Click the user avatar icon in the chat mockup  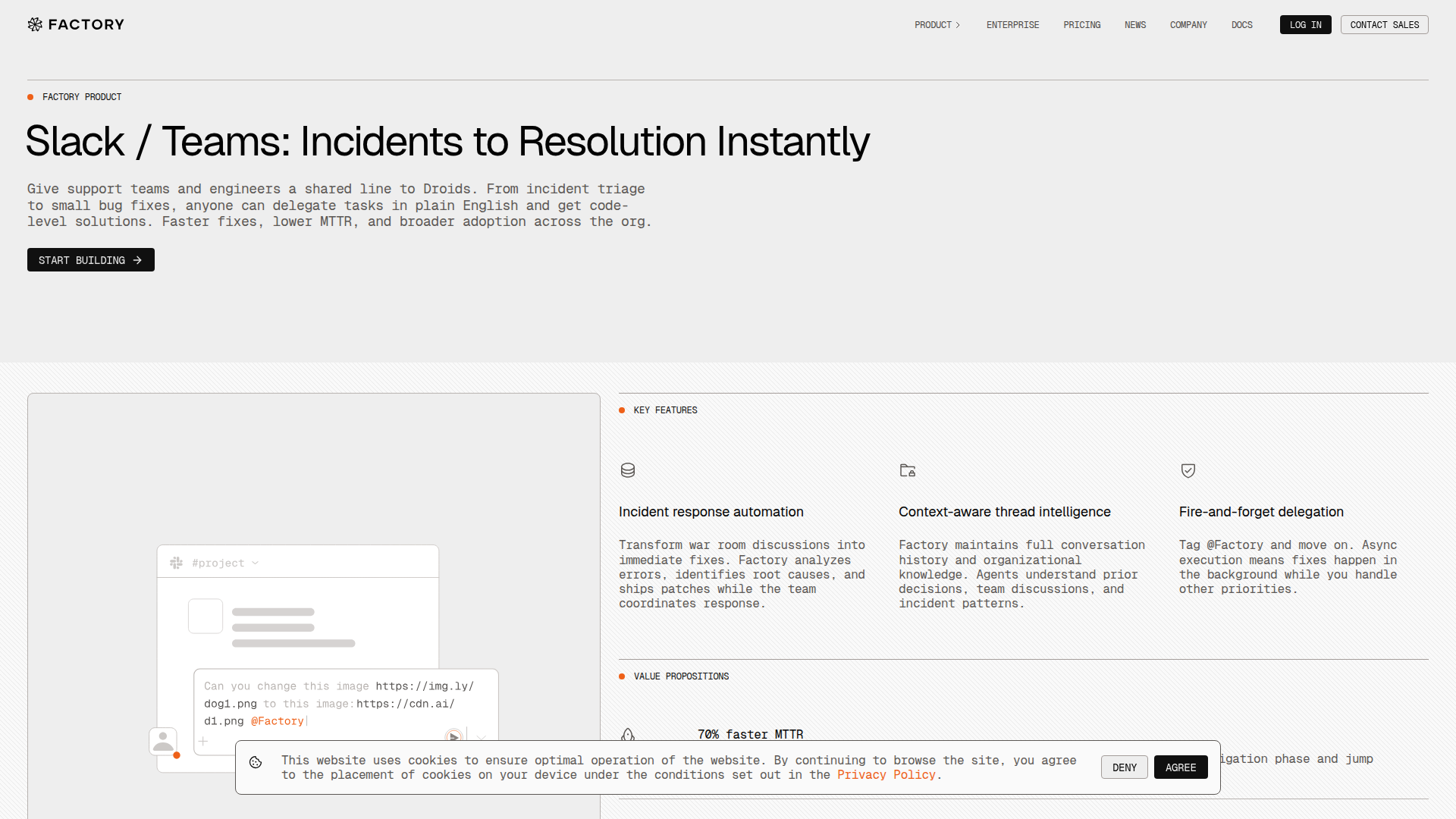163,741
